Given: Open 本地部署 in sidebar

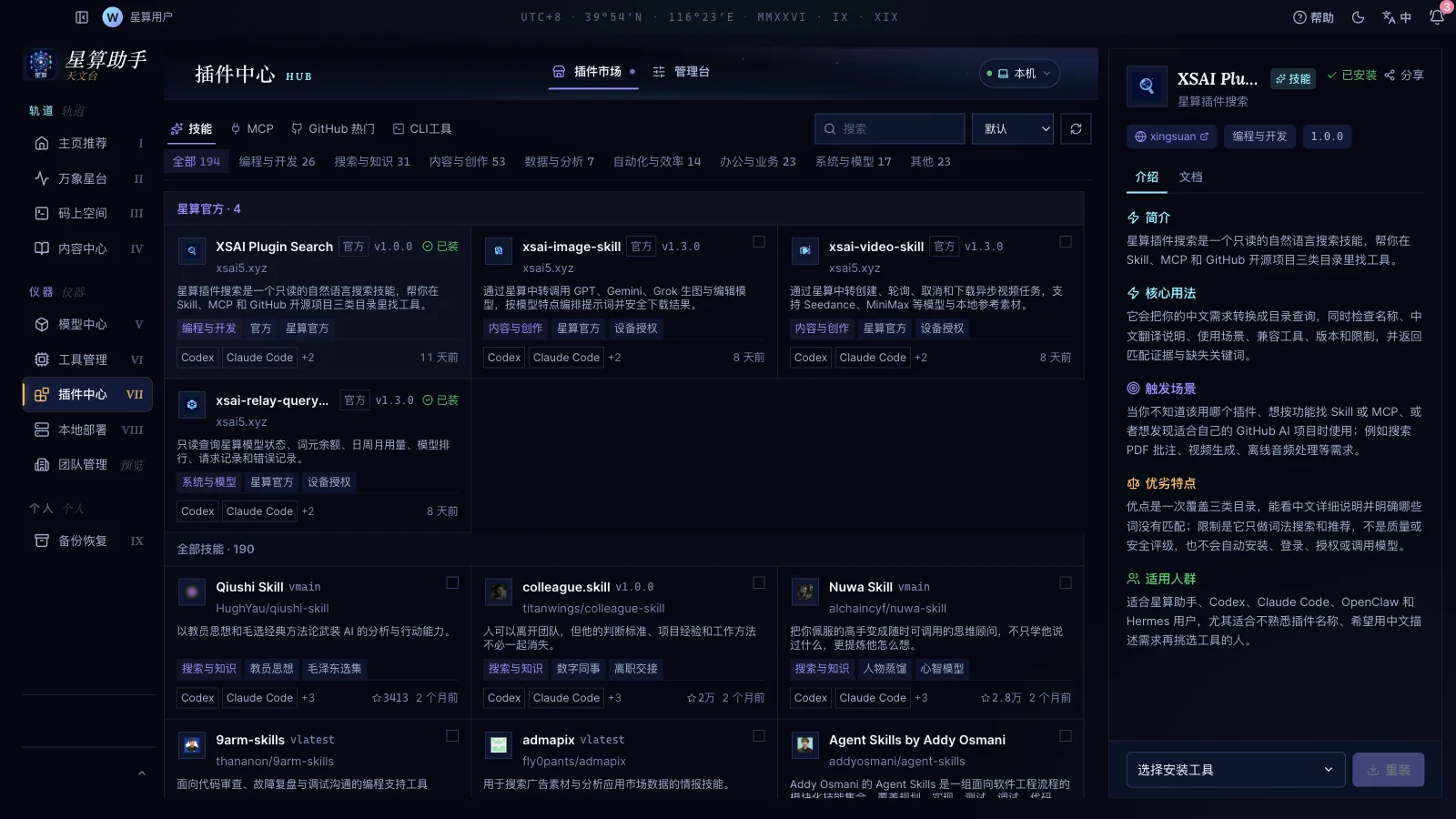Looking at the screenshot, I should coord(87,430).
